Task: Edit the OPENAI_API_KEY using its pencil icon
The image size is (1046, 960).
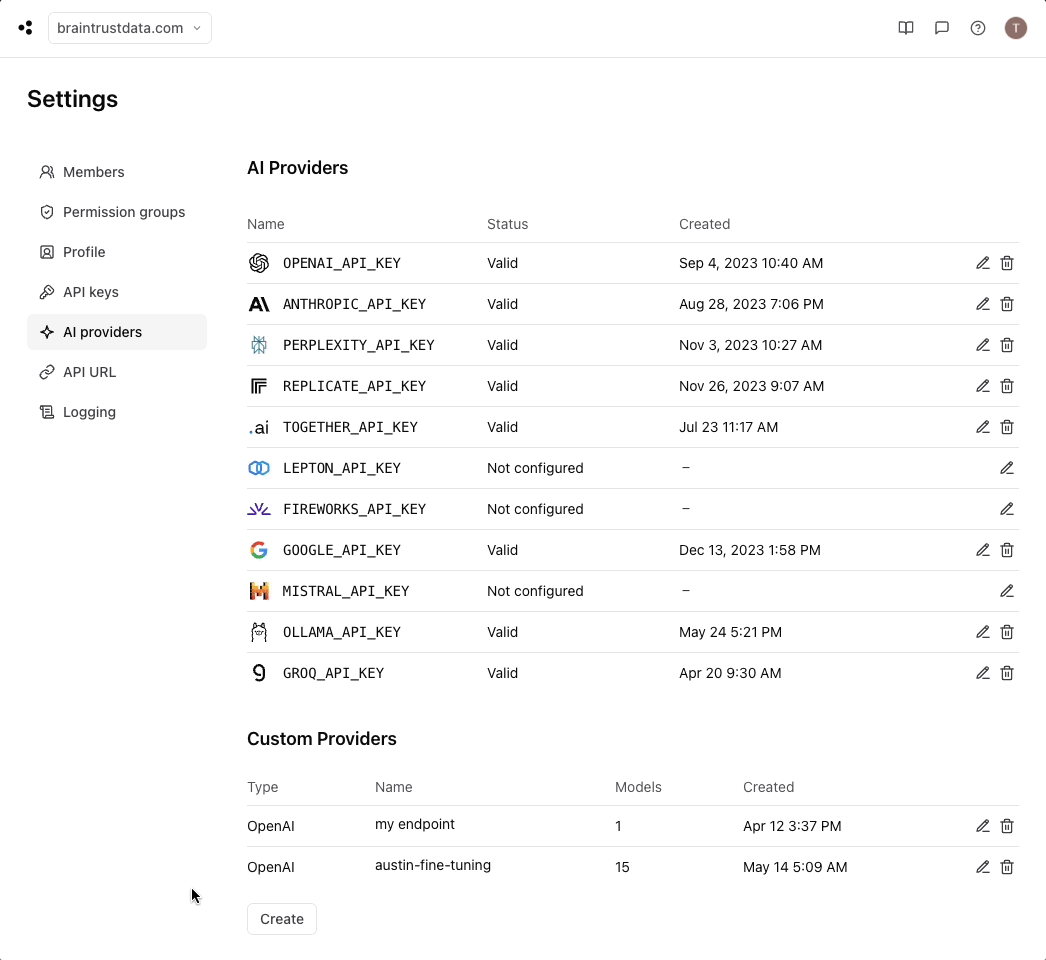Action: 982,263
